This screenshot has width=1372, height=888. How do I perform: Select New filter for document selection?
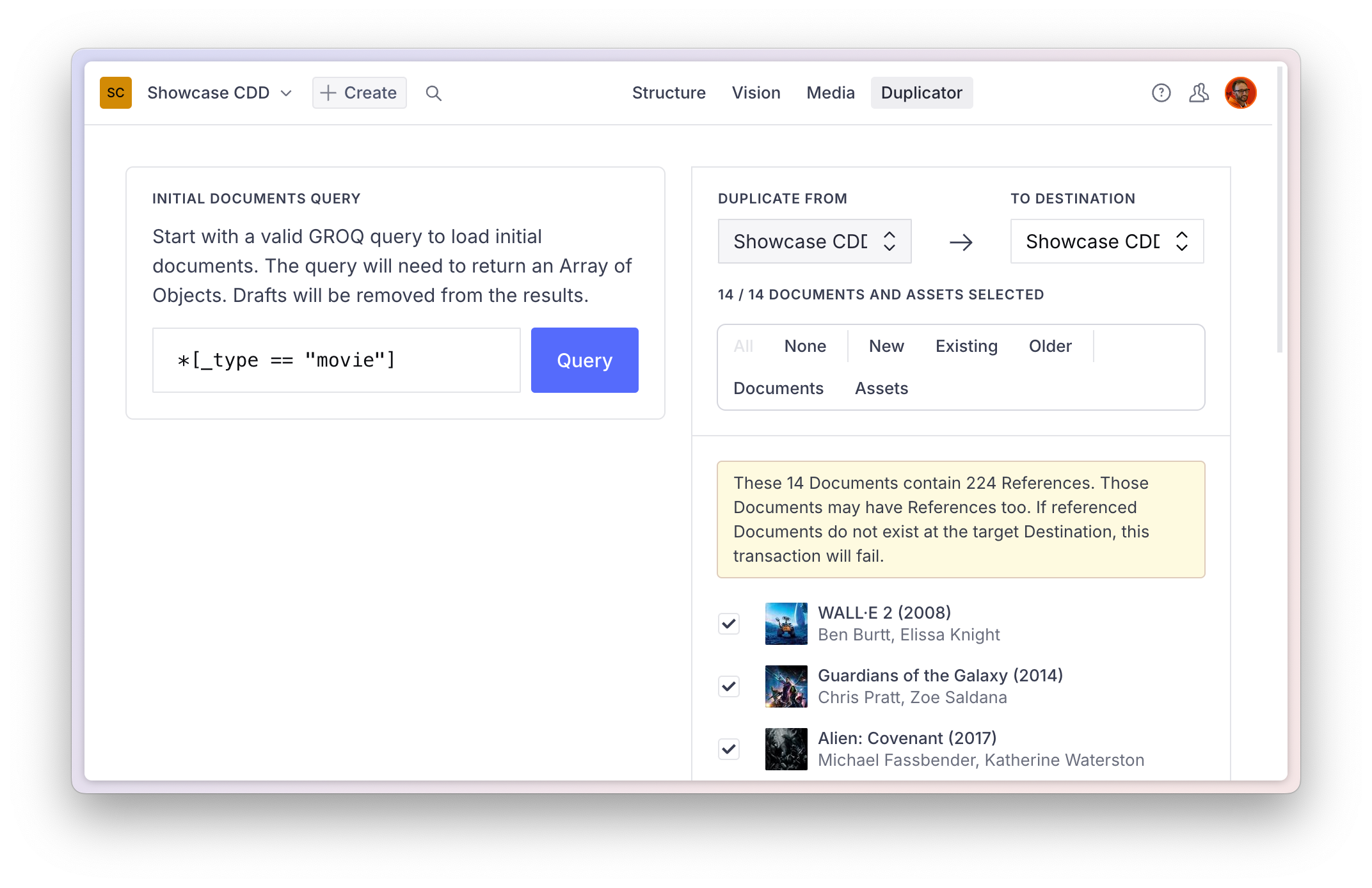[885, 346]
